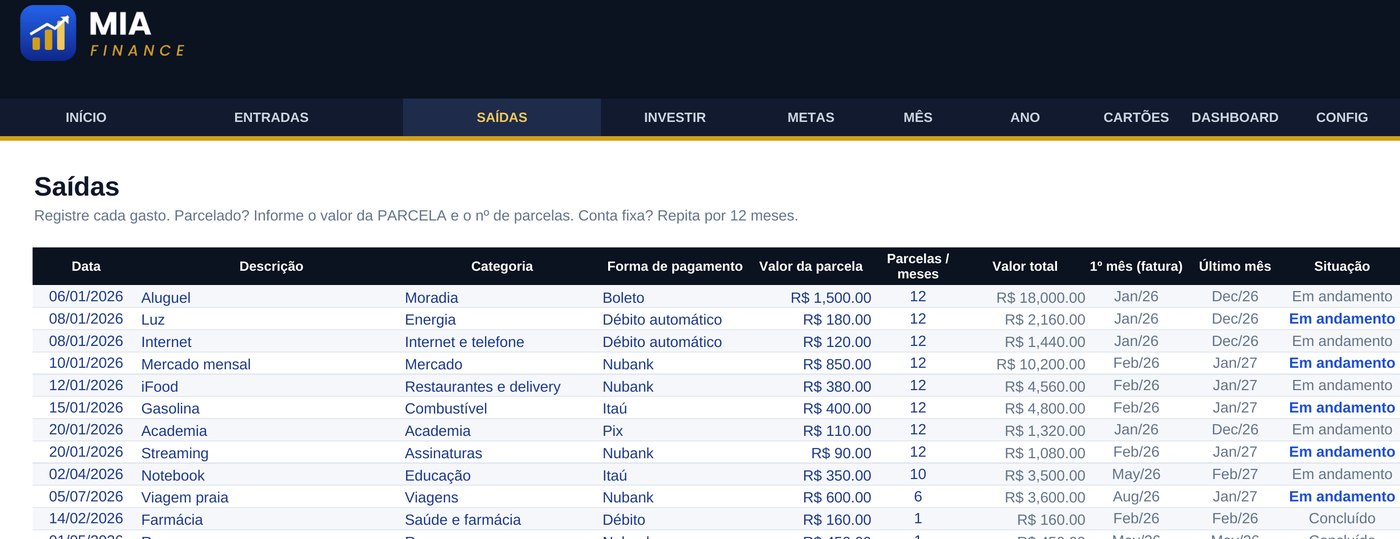Open the METAS tab

(811, 117)
